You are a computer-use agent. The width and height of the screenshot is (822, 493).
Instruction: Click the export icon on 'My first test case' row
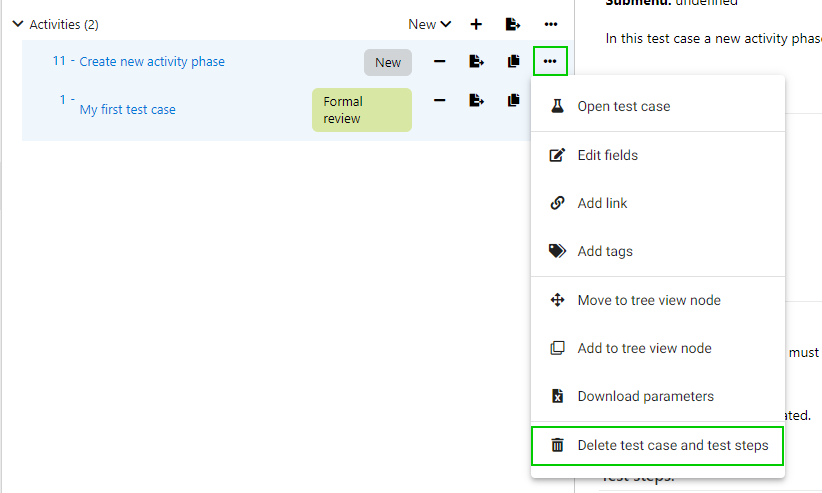pos(476,100)
